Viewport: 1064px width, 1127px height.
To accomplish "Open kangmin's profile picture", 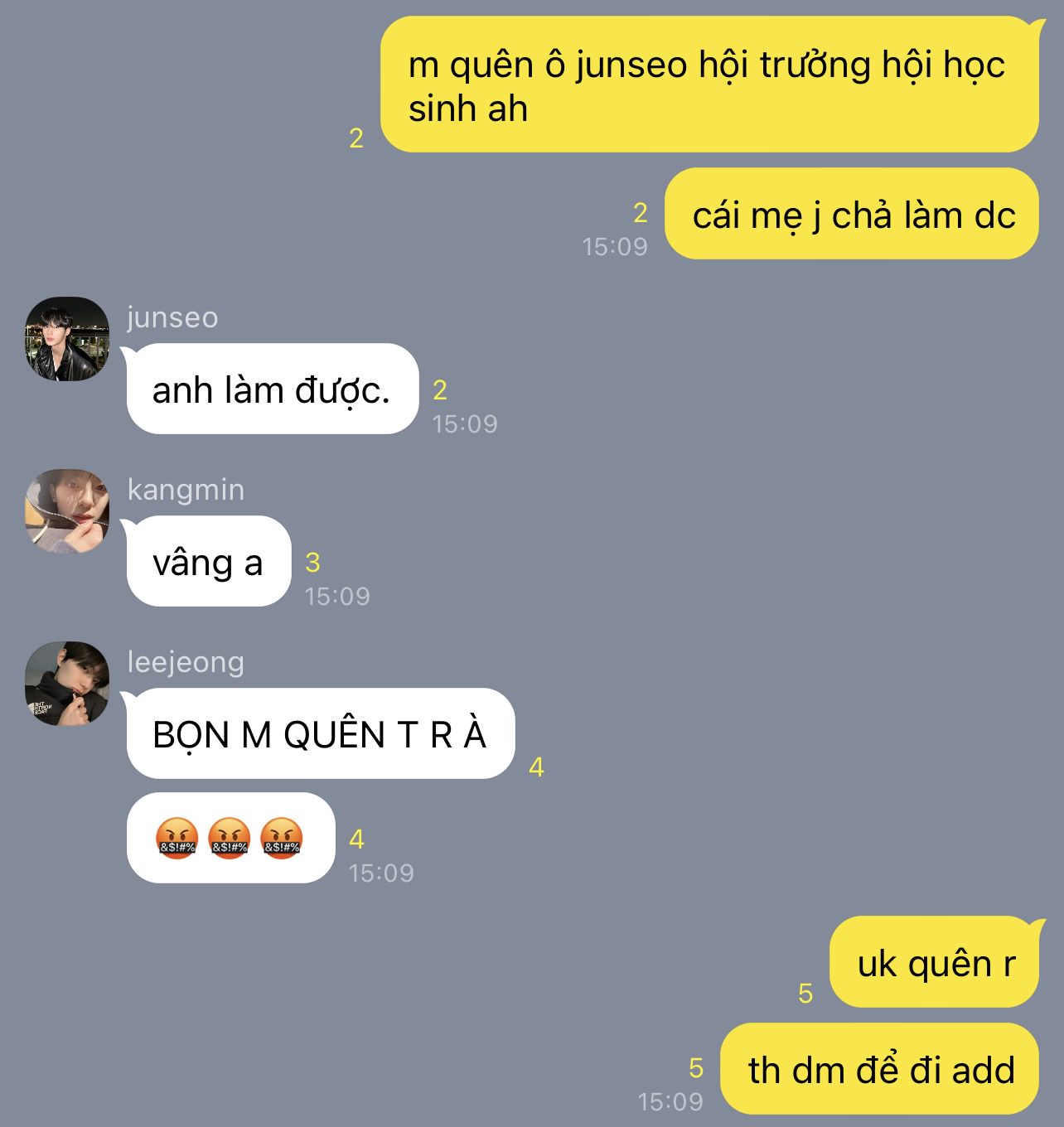I will pyautogui.click(x=67, y=511).
